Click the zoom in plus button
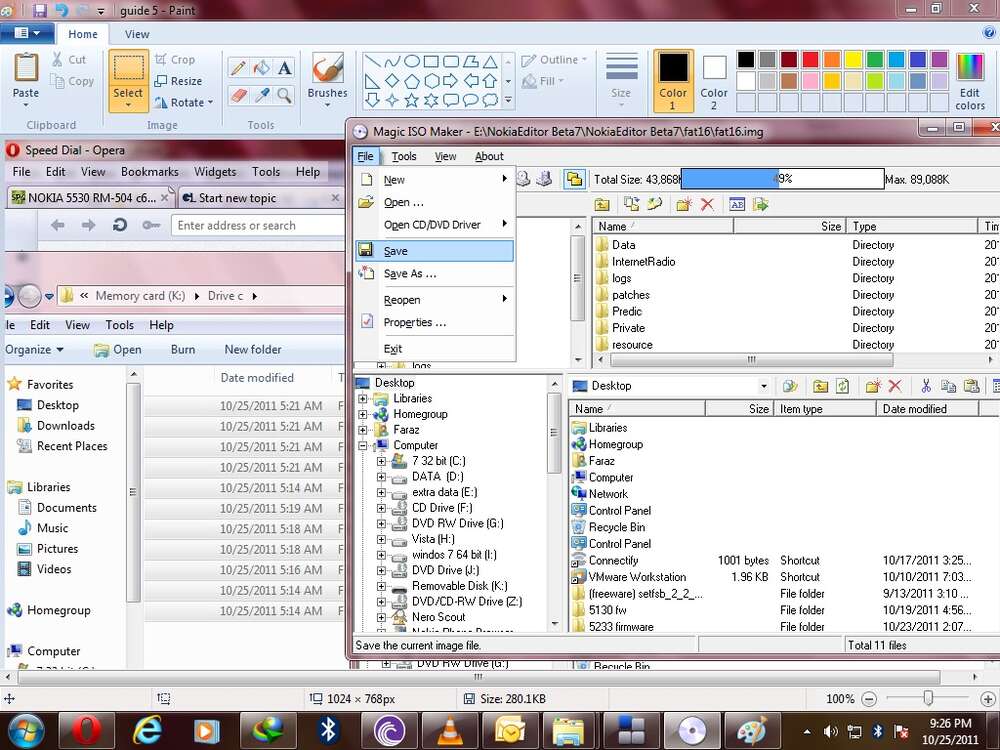The image size is (1000, 750). coord(988,699)
